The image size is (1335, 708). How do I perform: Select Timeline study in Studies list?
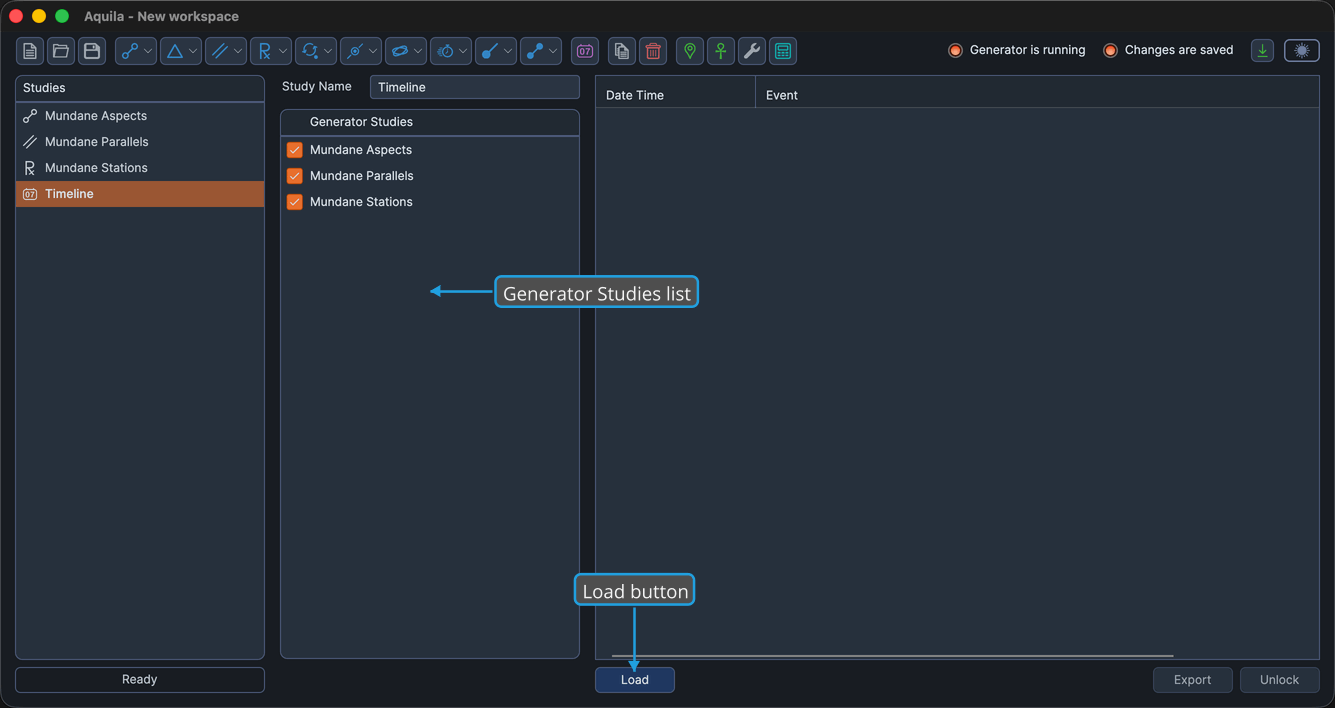(140, 194)
